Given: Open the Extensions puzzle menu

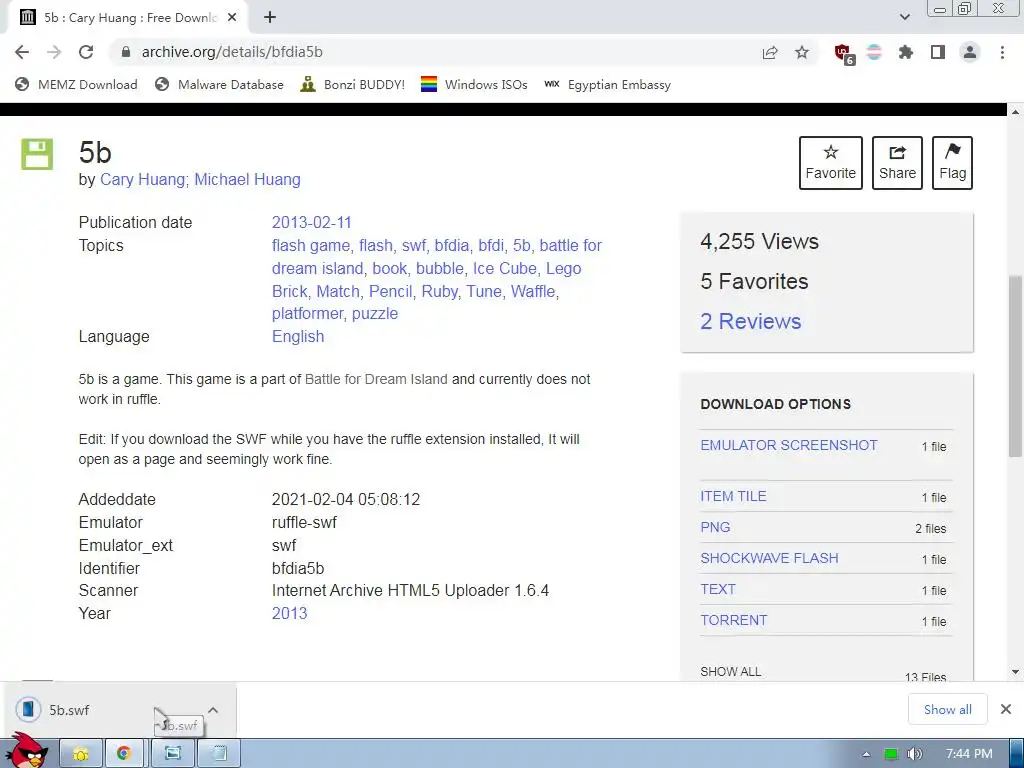Looking at the screenshot, I should [x=906, y=52].
